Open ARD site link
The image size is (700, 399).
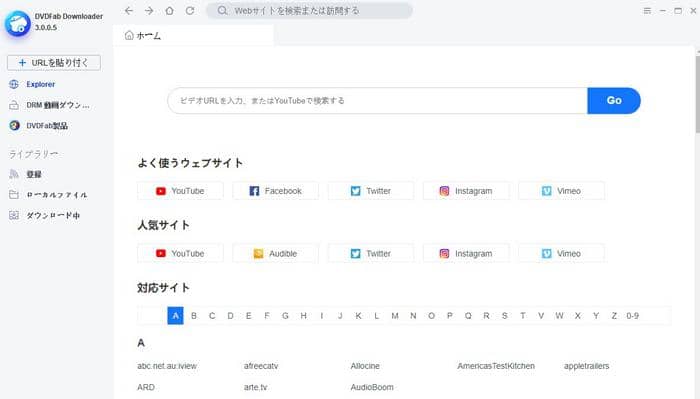pyautogui.click(x=146, y=387)
